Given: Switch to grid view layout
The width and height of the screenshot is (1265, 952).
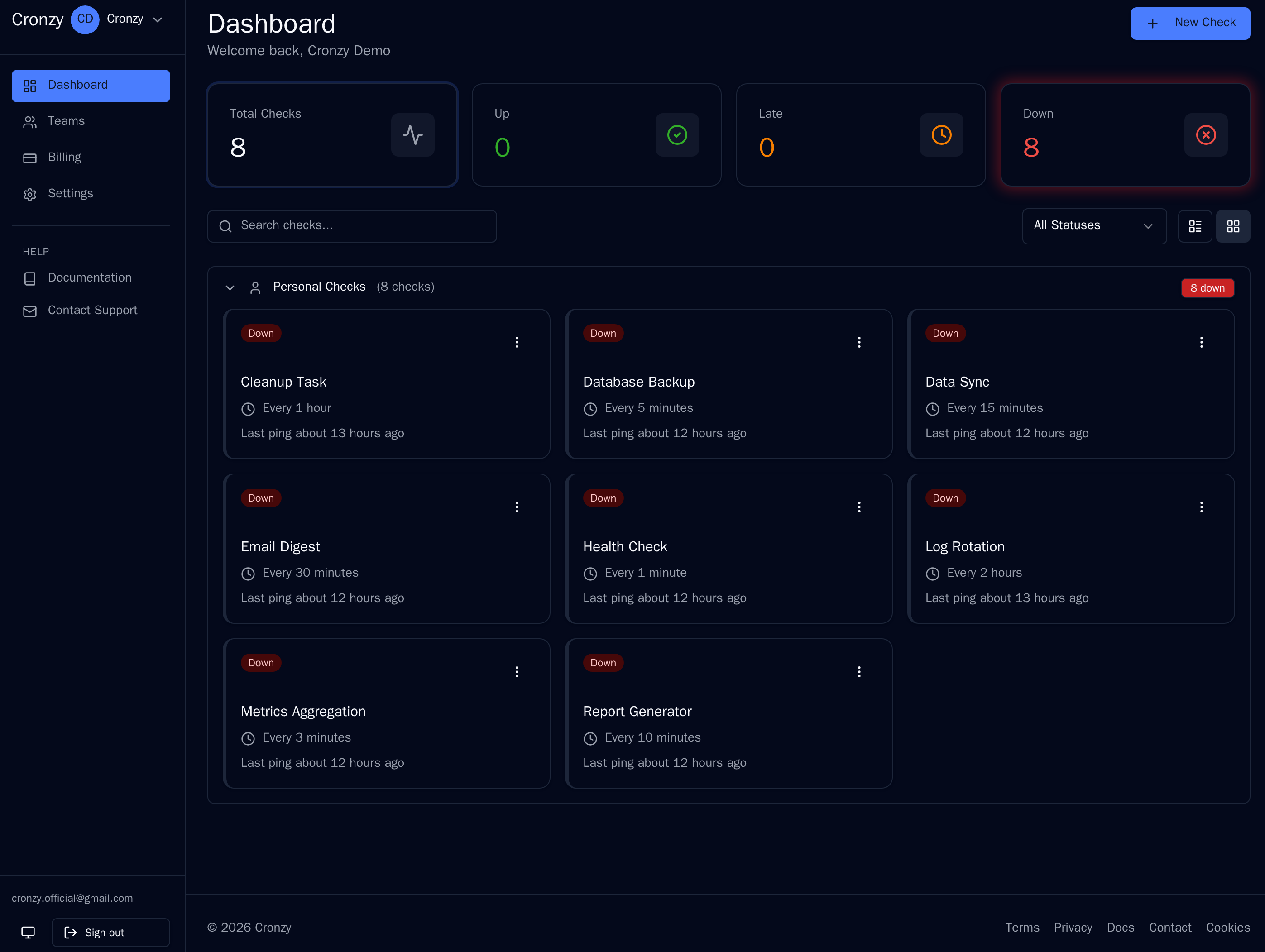Looking at the screenshot, I should 1233,226.
